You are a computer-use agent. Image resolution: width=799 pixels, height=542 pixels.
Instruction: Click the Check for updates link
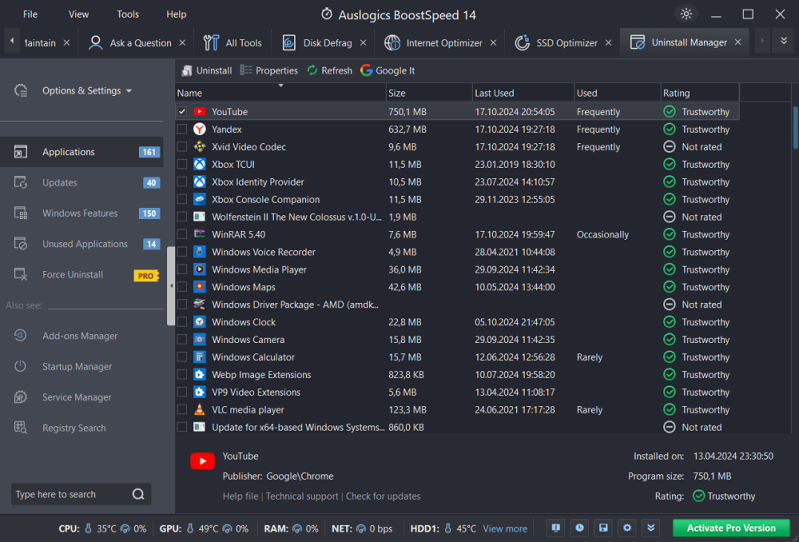(x=383, y=496)
